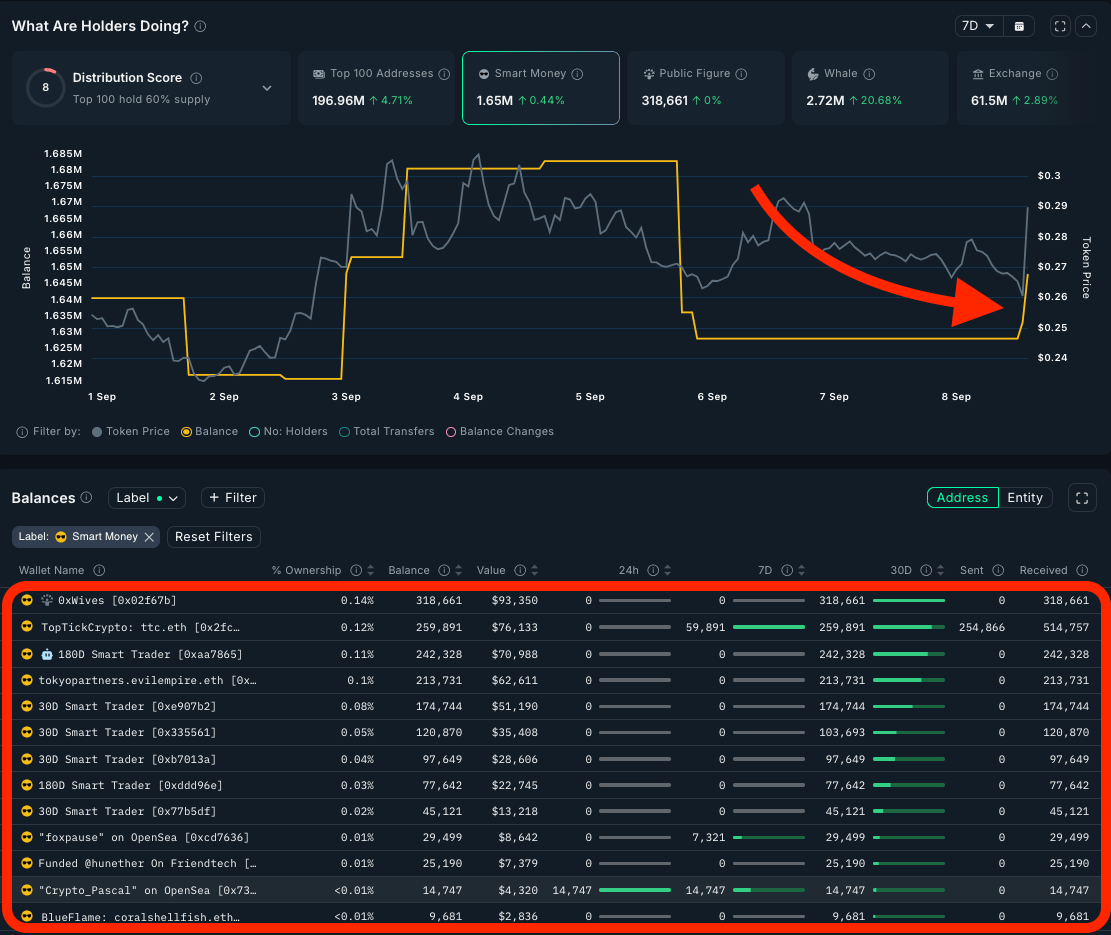Click info icon next to Sent header
Image resolution: width=1111 pixels, height=935 pixels.
pyautogui.click(x=998, y=570)
